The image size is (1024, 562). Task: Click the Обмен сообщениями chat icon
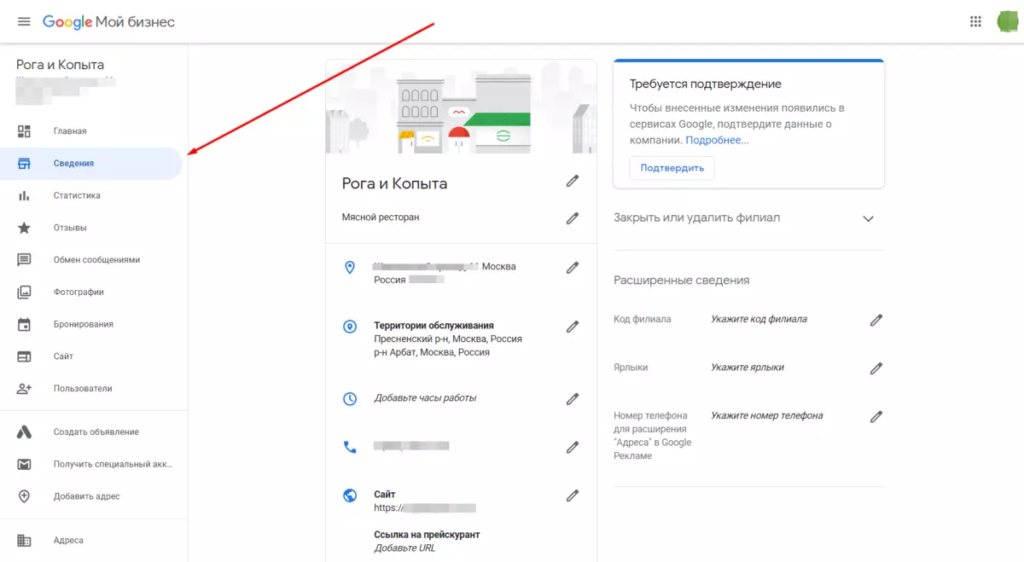(x=24, y=260)
